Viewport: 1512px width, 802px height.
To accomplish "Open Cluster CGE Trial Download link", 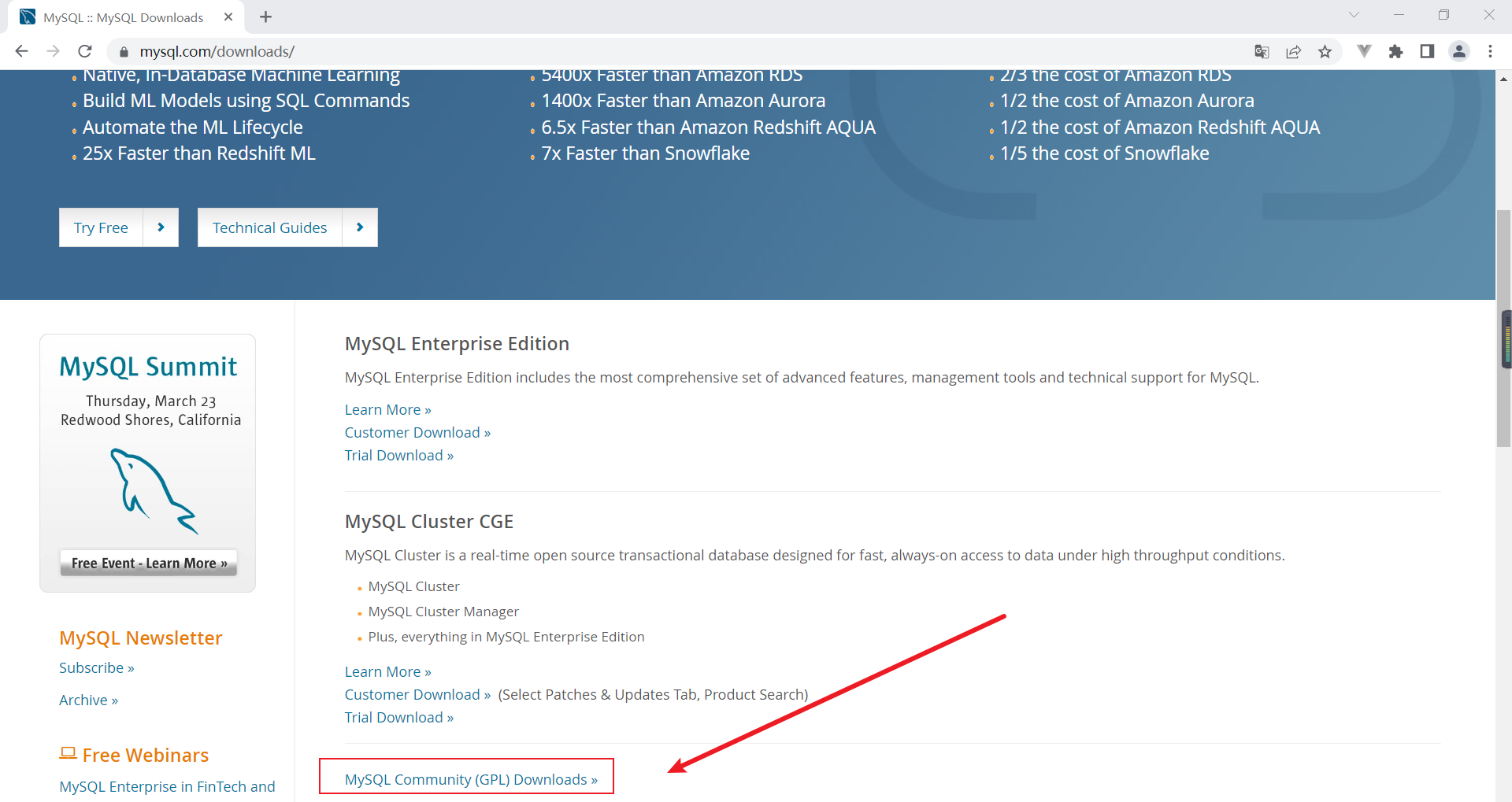I will pyautogui.click(x=399, y=718).
